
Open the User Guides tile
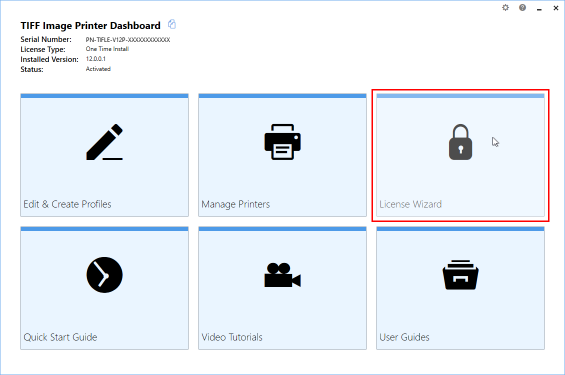(460, 288)
